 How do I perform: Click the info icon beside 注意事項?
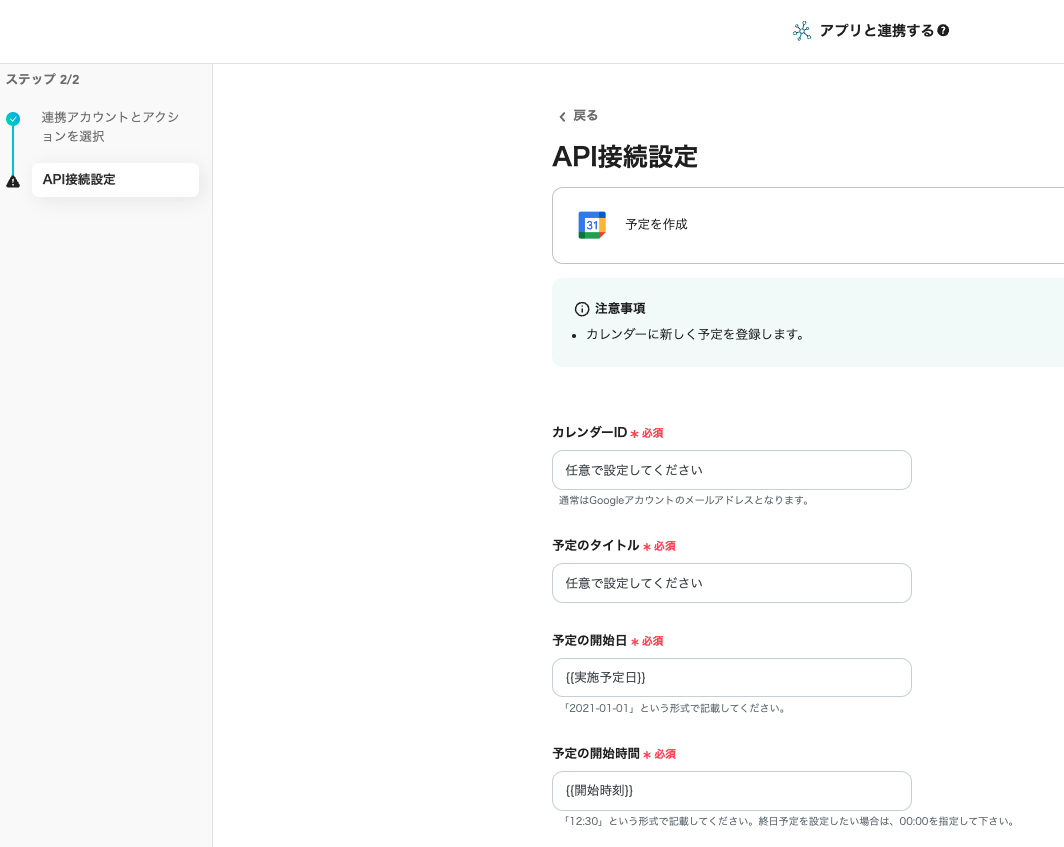point(582,309)
